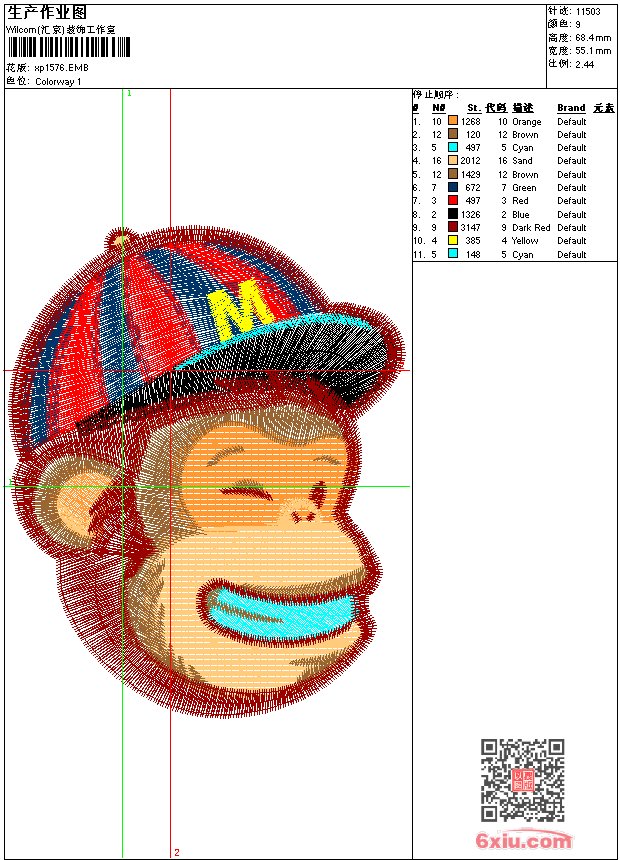Pick the Cyan swatch beside stitch count 497 in row 3
This screenshot has height=860, width=620.
tap(453, 147)
